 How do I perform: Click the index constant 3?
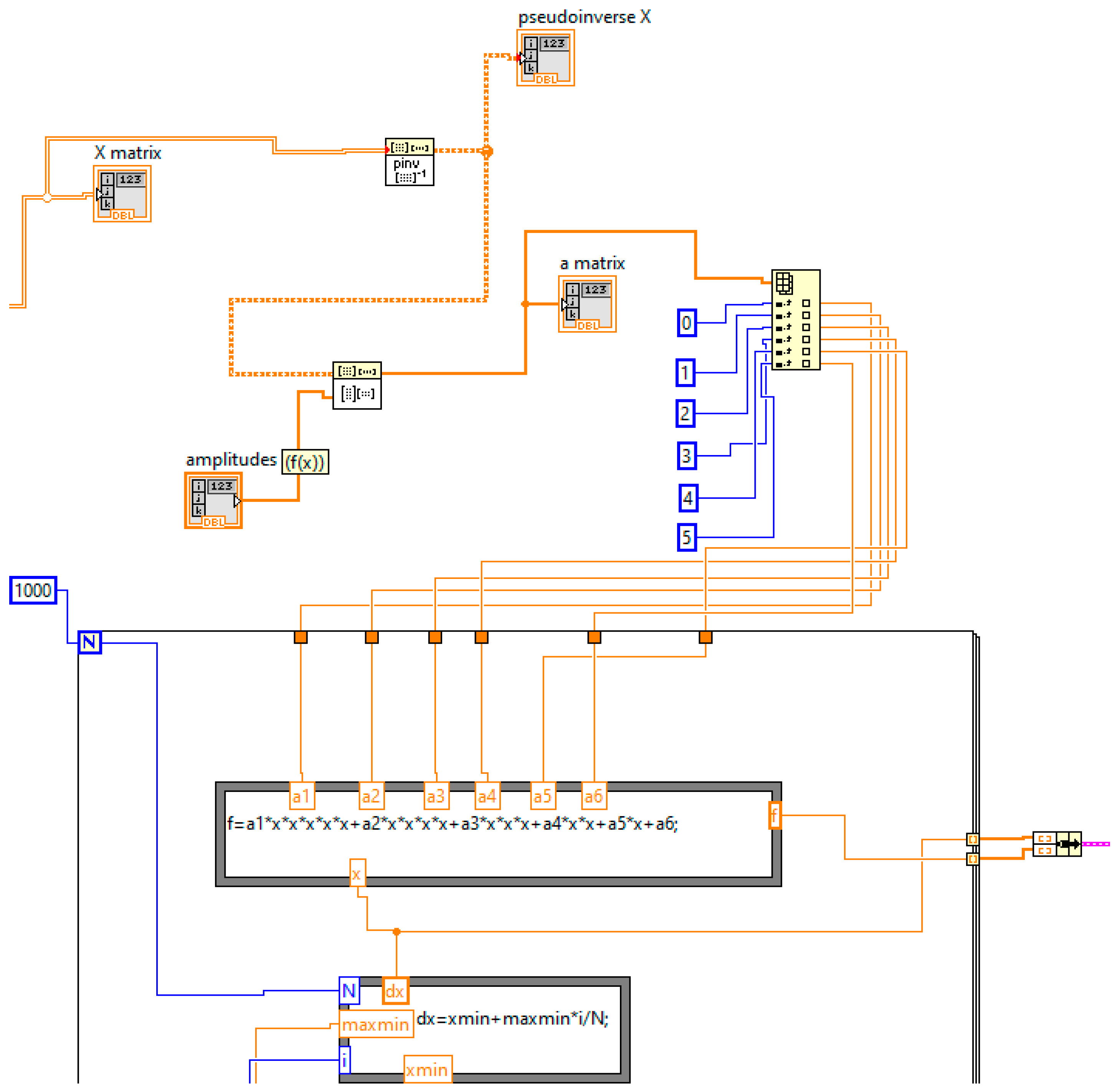(x=687, y=456)
